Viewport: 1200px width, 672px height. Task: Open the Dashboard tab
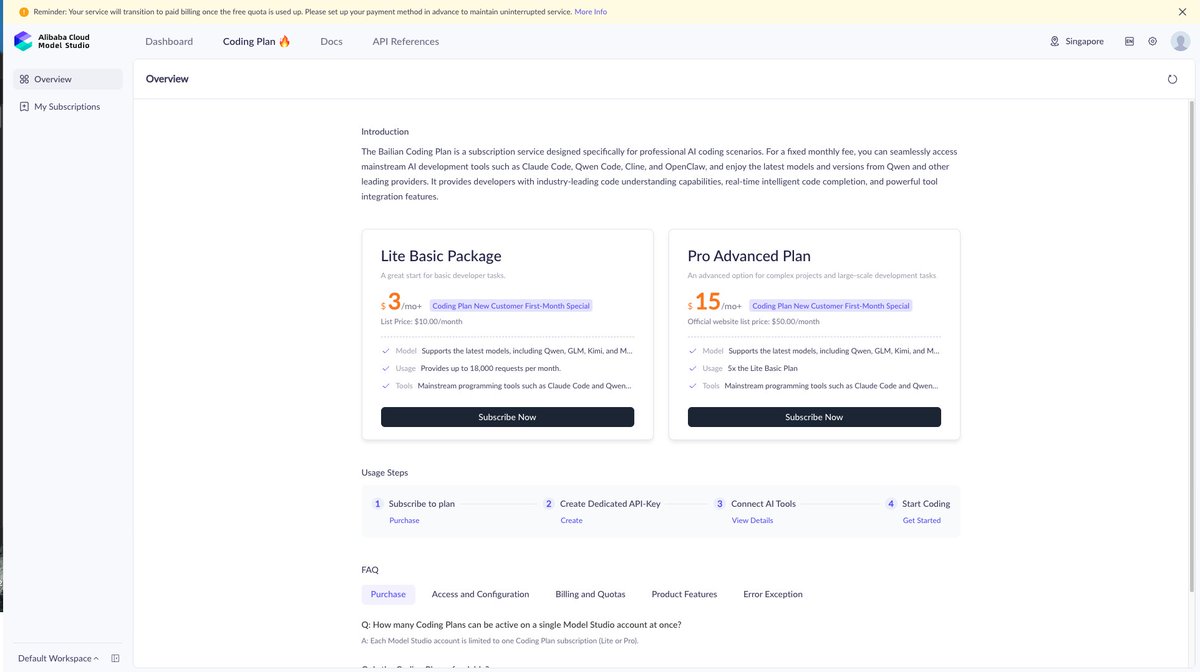click(169, 41)
